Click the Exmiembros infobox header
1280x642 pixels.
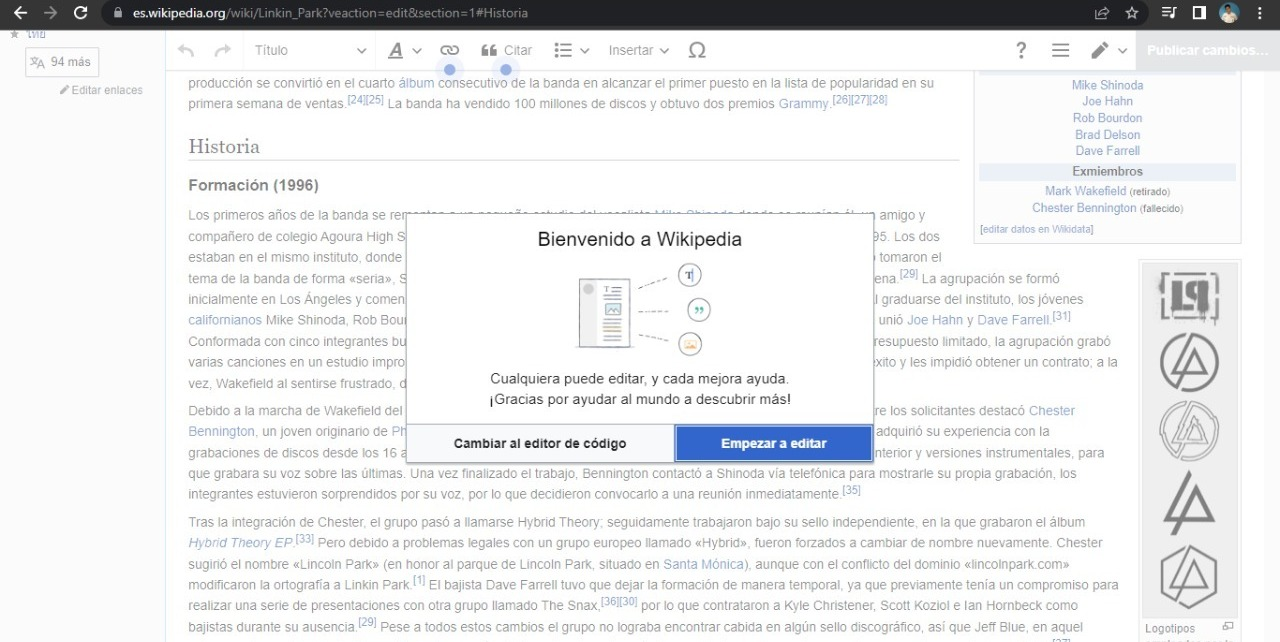pyautogui.click(x=1107, y=172)
